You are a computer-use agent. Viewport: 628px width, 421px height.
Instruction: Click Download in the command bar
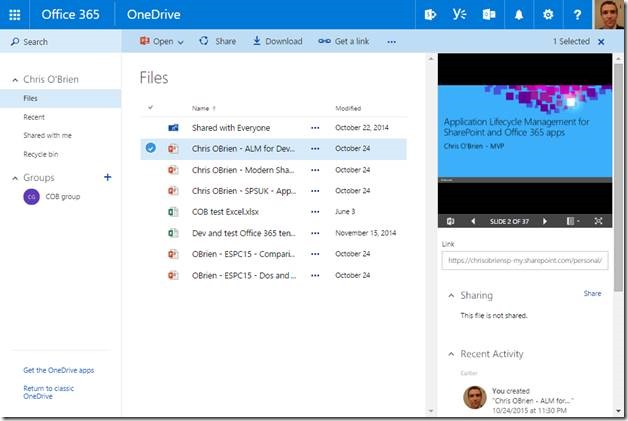point(278,41)
